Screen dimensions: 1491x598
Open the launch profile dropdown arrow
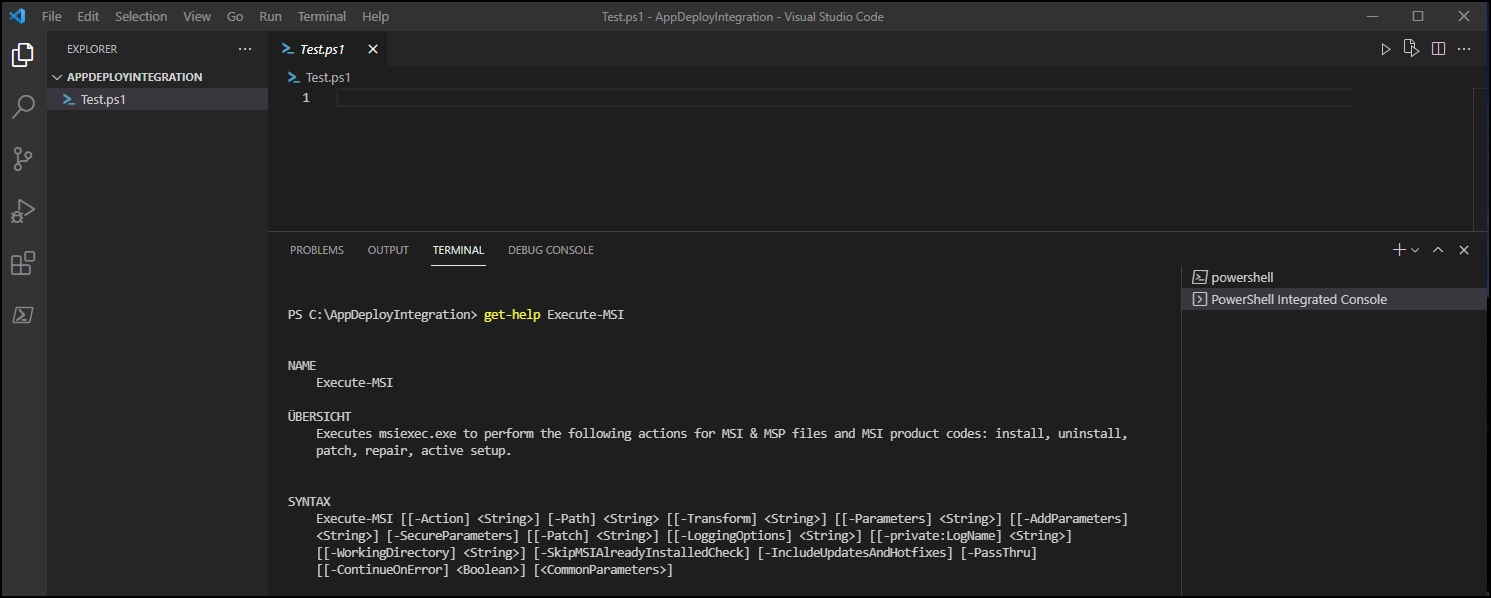pyautogui.click(x=1415, y=250)
